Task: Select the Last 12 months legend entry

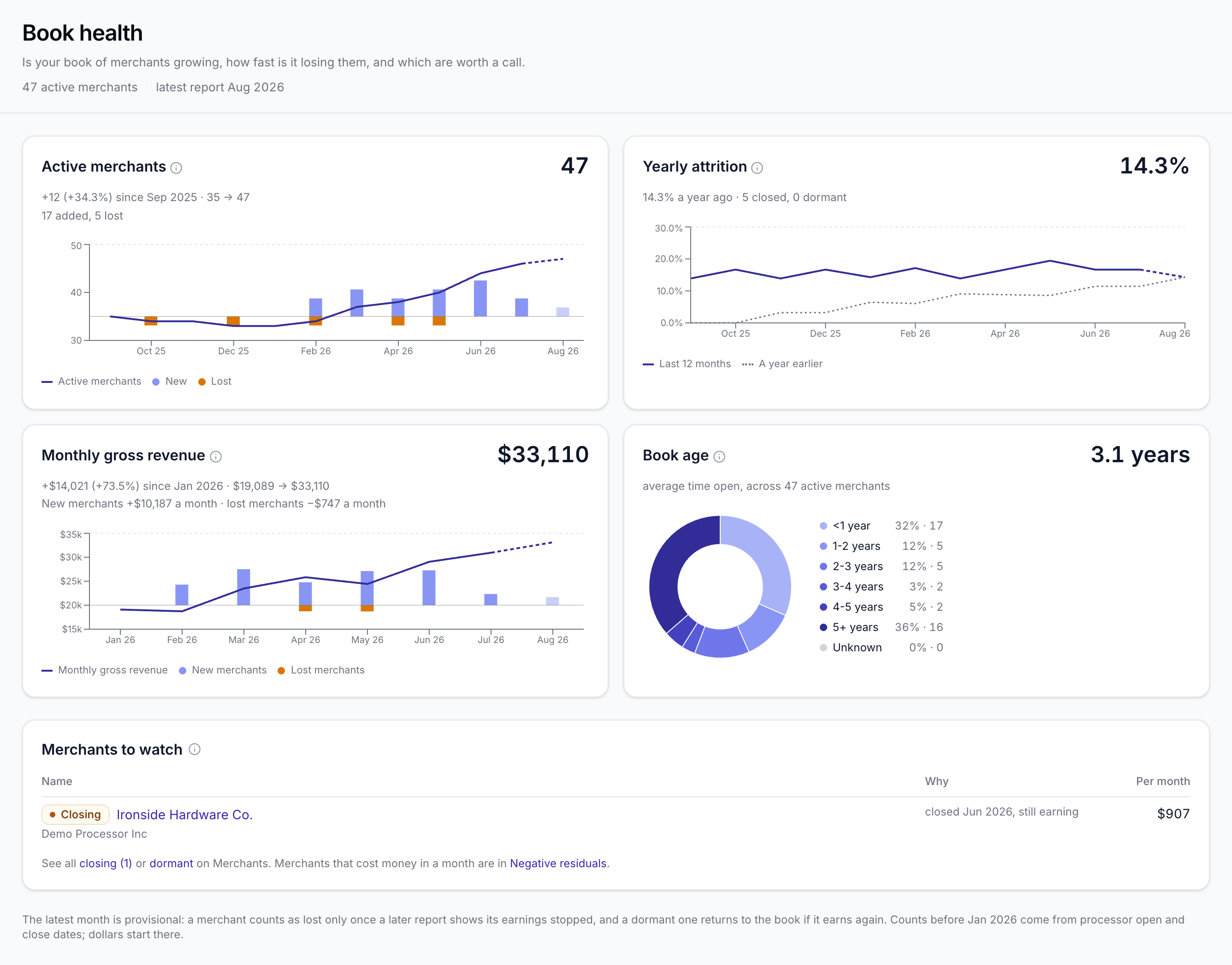Action: (687, 364)
